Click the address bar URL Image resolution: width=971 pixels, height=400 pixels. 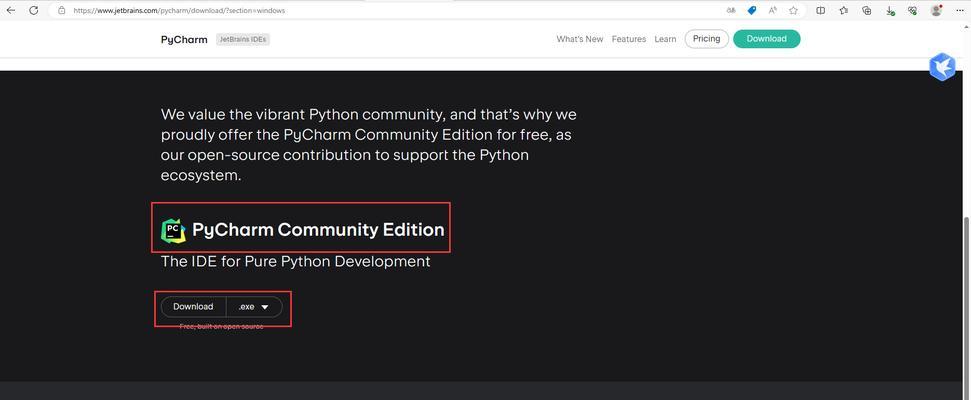tap(179, 11)
